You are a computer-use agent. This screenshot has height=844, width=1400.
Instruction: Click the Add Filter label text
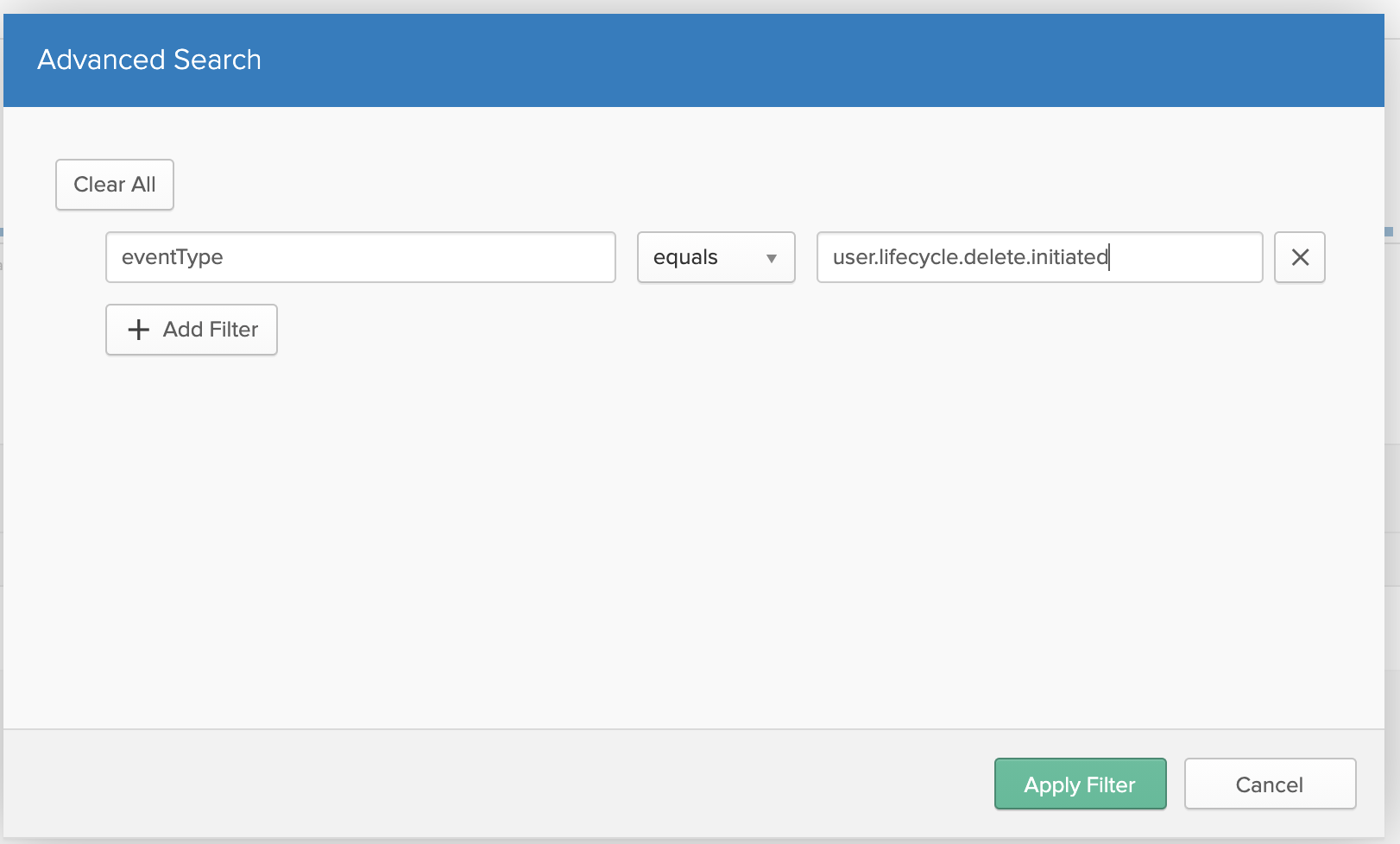point(211,330)
